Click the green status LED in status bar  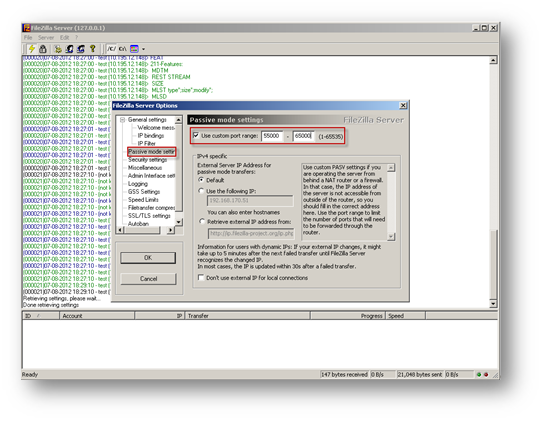tap(479, 375)
